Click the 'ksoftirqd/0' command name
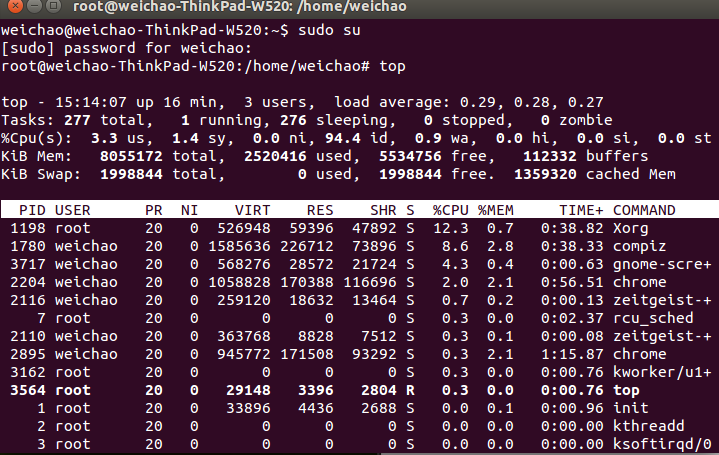 coord(662,444)
